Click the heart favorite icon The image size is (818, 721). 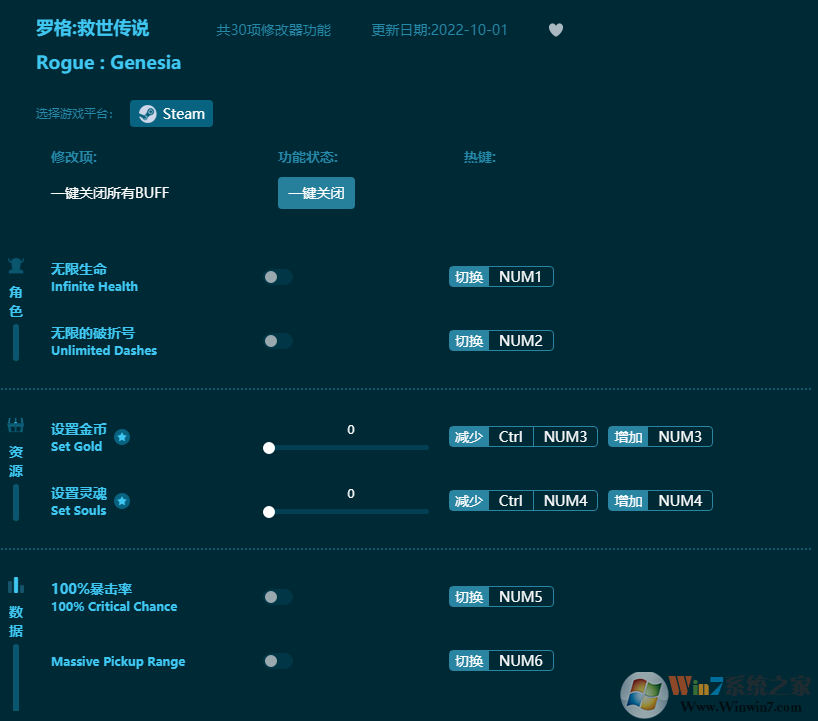pos(556,30)
